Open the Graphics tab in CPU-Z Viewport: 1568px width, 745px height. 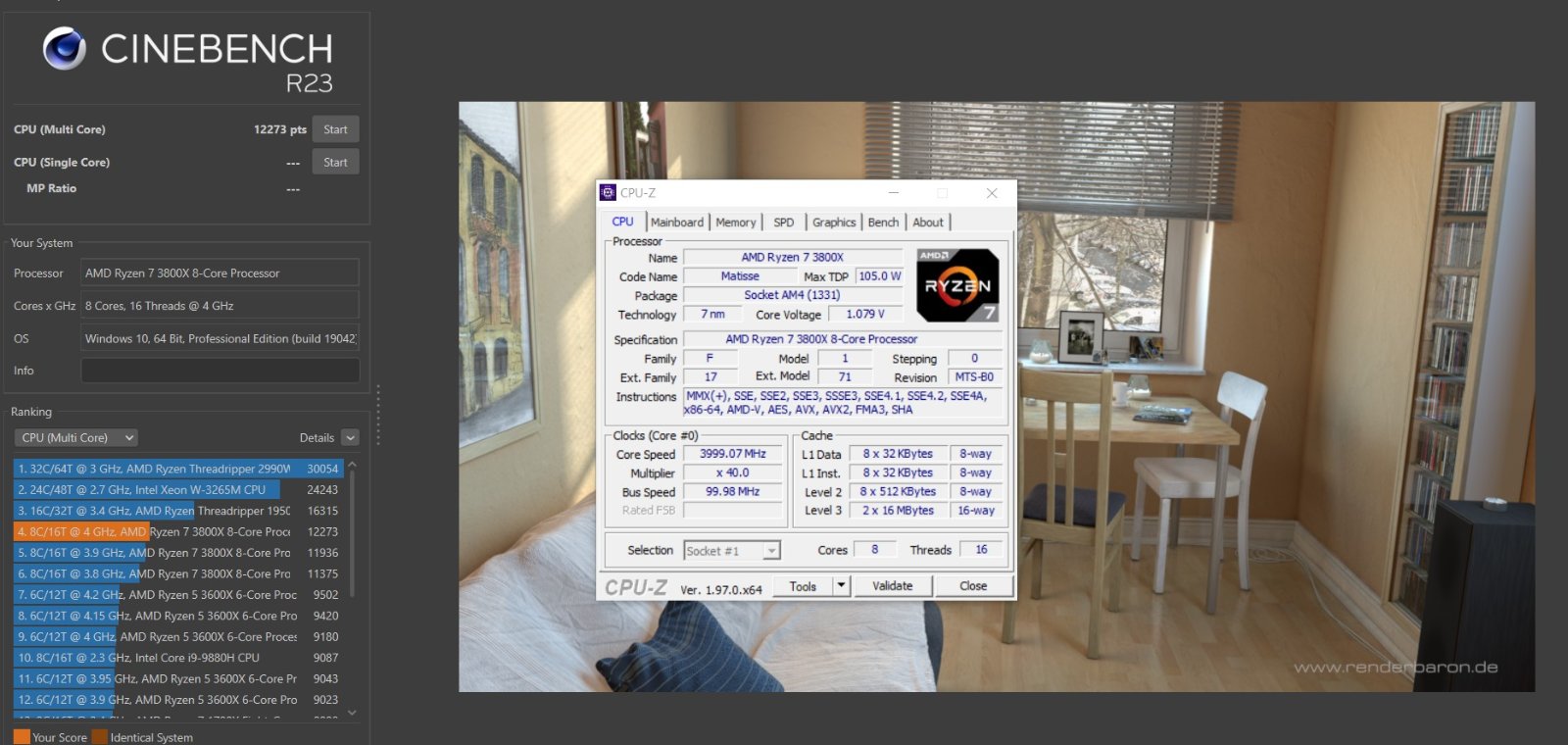tap(834, 223)
